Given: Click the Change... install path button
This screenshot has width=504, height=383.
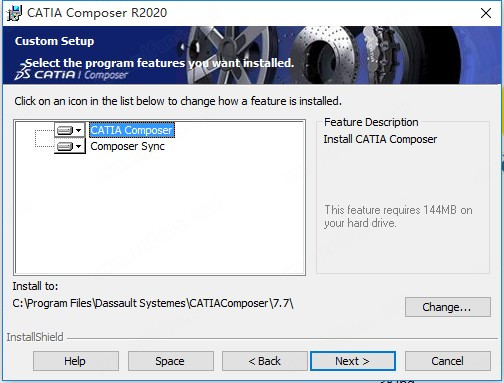Looking at the screenshot, I should pos(448,307).
